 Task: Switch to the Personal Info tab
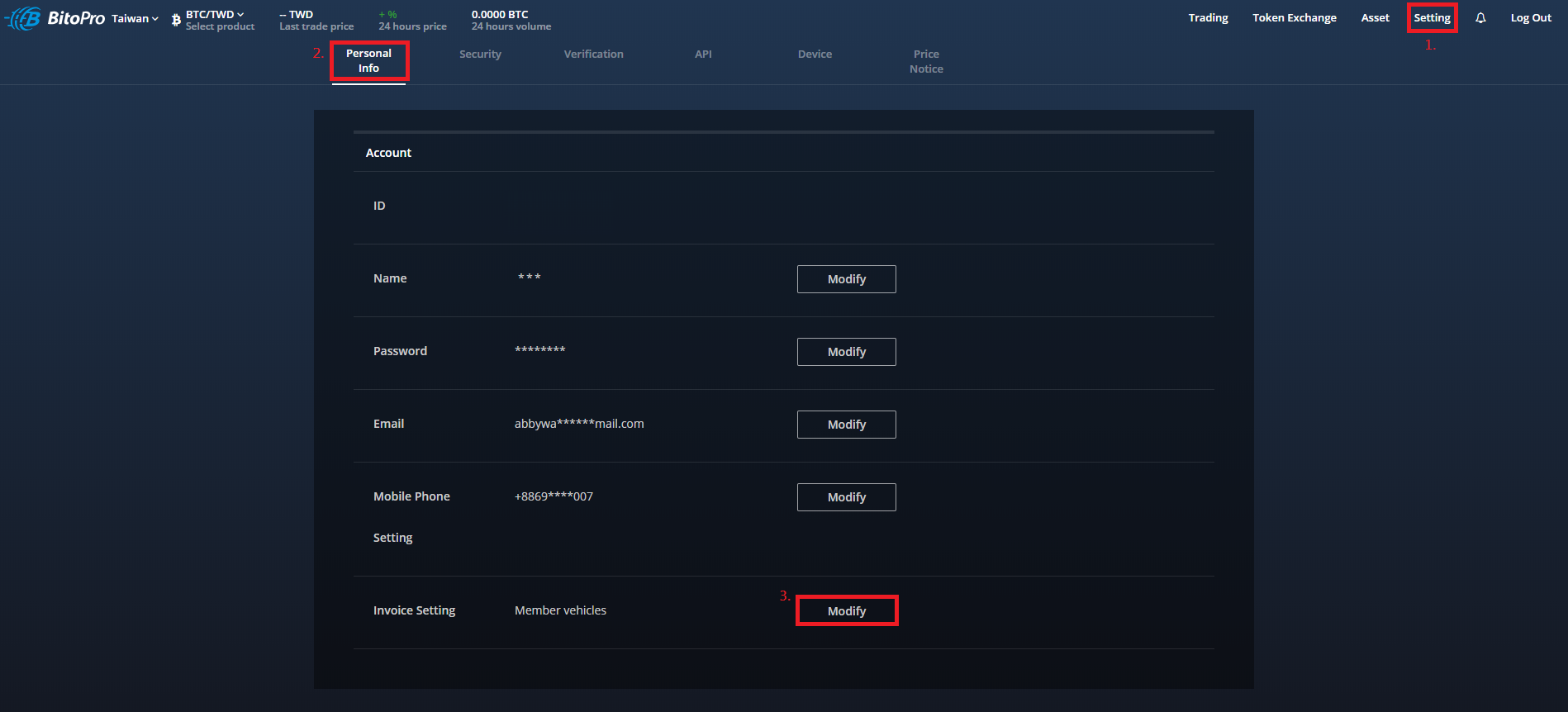coord(368,61)
